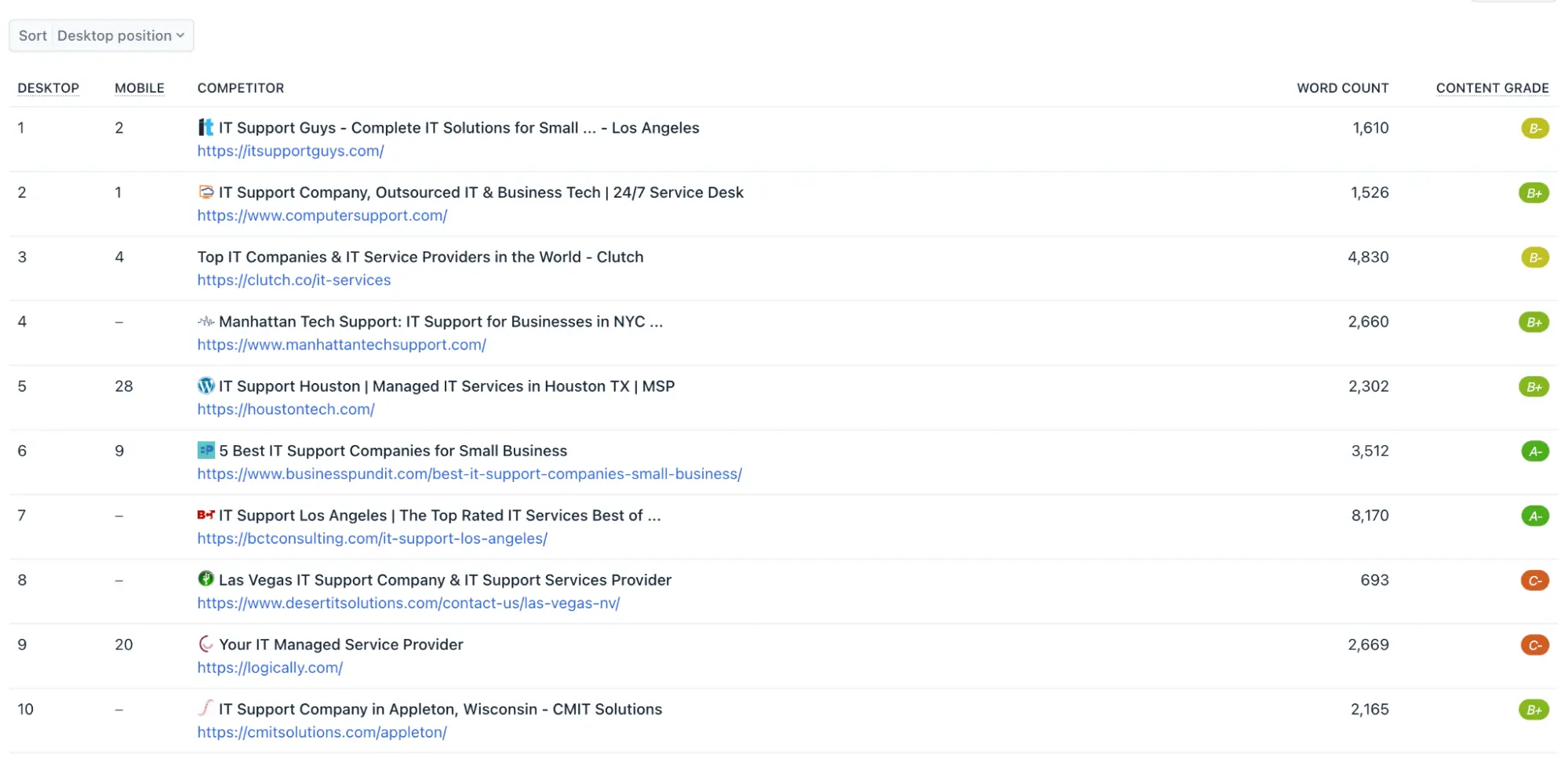Image resolution: width=1568 pixels, height=759 pixels.
Task: Click the CMIT Solutions favicon icon
Action: pyautogui.click(x=206, y=709)
